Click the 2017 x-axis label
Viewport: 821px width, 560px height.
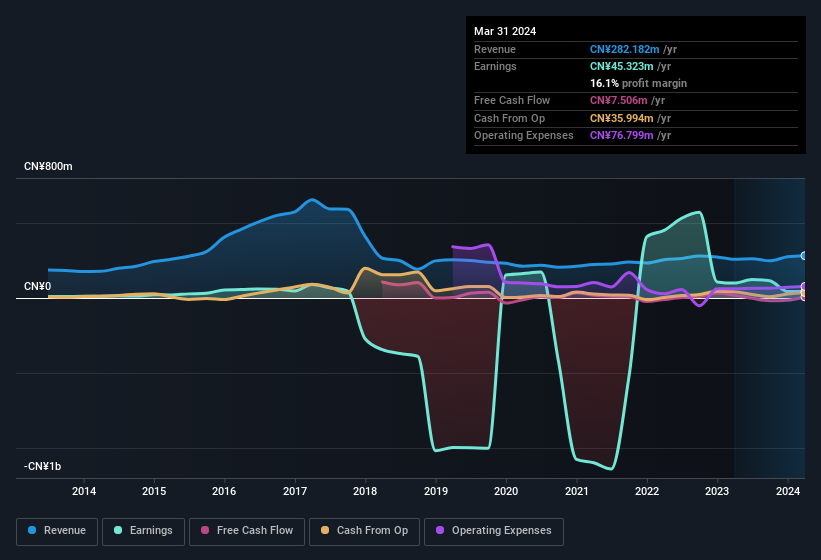pos(295,491)
